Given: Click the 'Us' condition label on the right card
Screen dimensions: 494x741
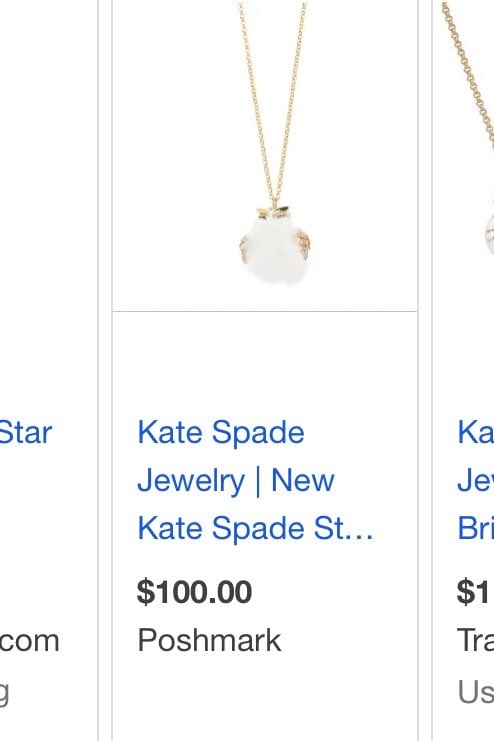Looking at the screenshot, I should tap(476, 691).
